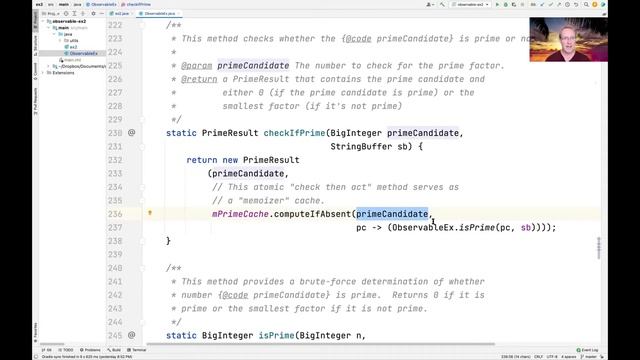Start debugging with the bug icon
This screenshot has height=360, width=640.
(506, 4)
